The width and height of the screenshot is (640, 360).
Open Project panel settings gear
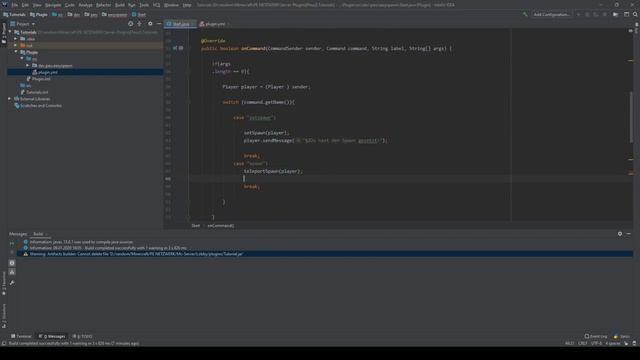point(150,24)
